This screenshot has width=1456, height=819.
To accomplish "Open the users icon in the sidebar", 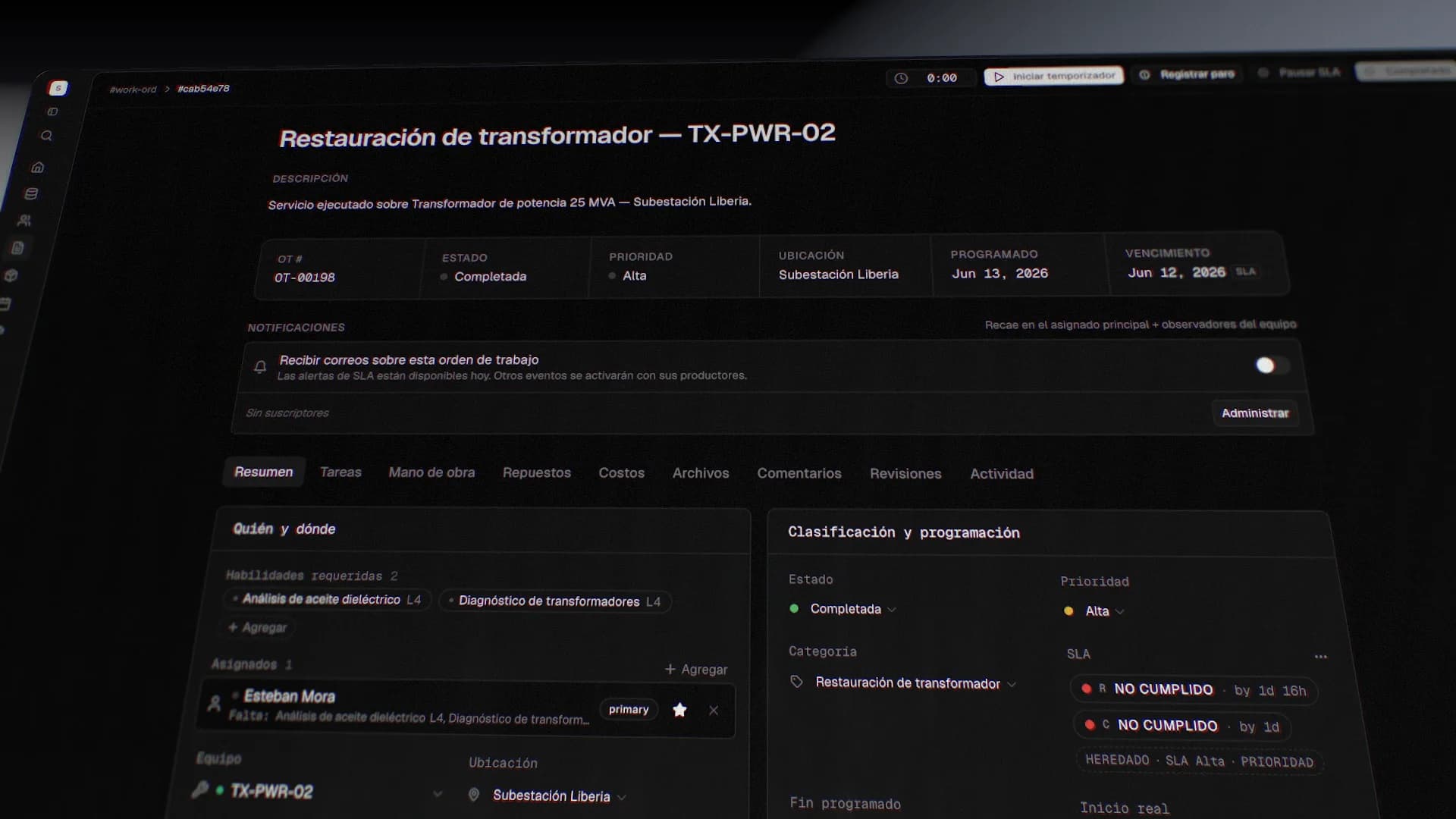I will coord(24,220).
